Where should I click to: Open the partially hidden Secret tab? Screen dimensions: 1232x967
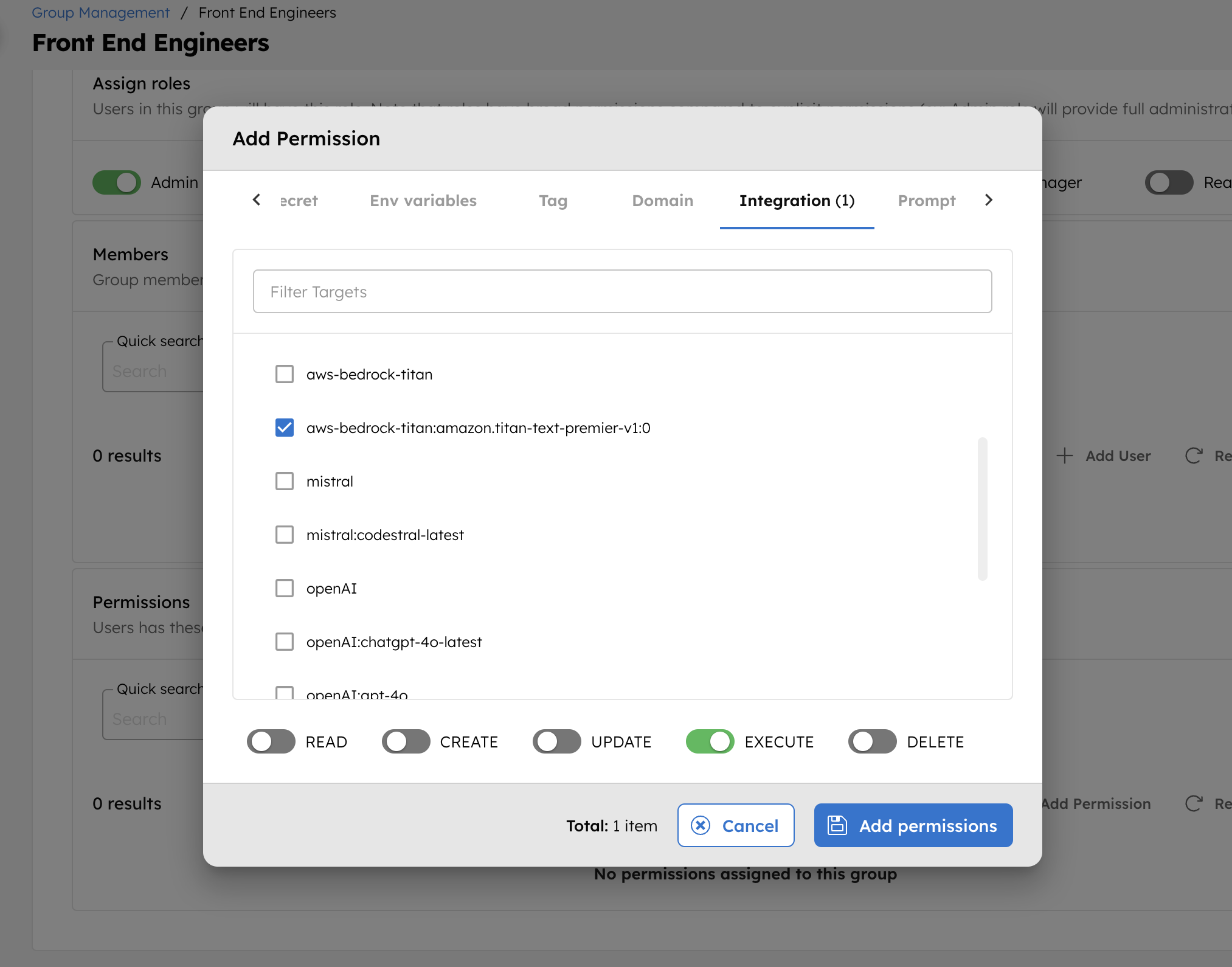[299, 201]
